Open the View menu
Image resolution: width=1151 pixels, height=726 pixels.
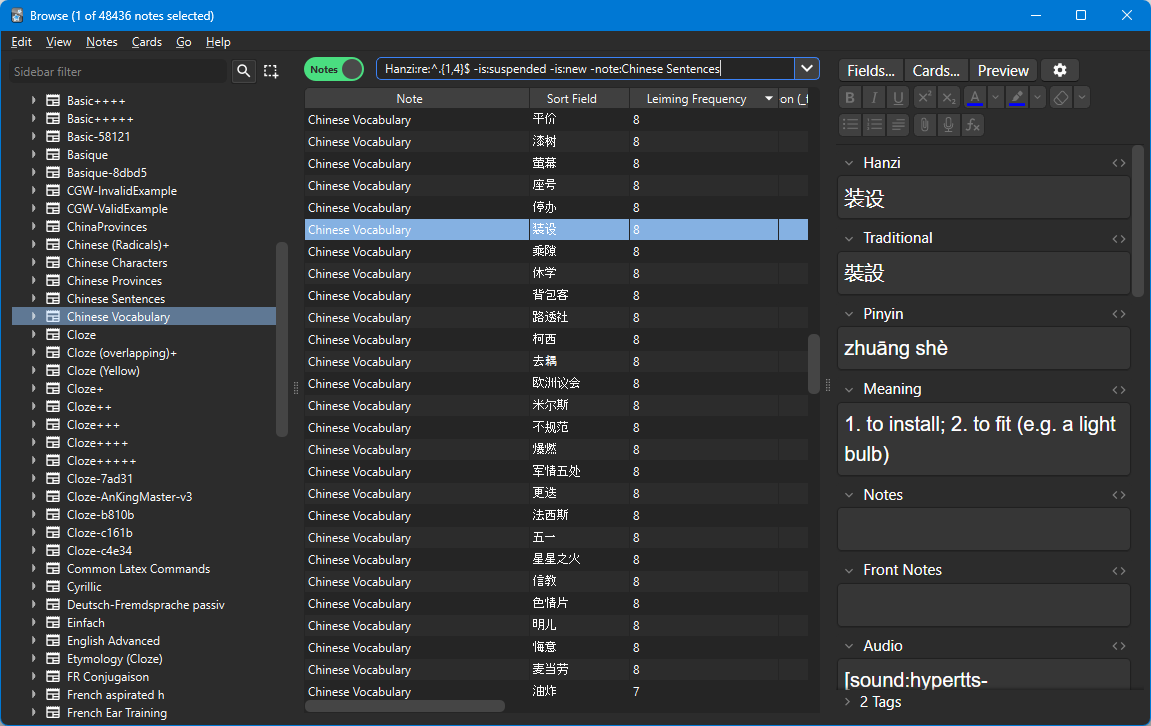tap(59, 42)
